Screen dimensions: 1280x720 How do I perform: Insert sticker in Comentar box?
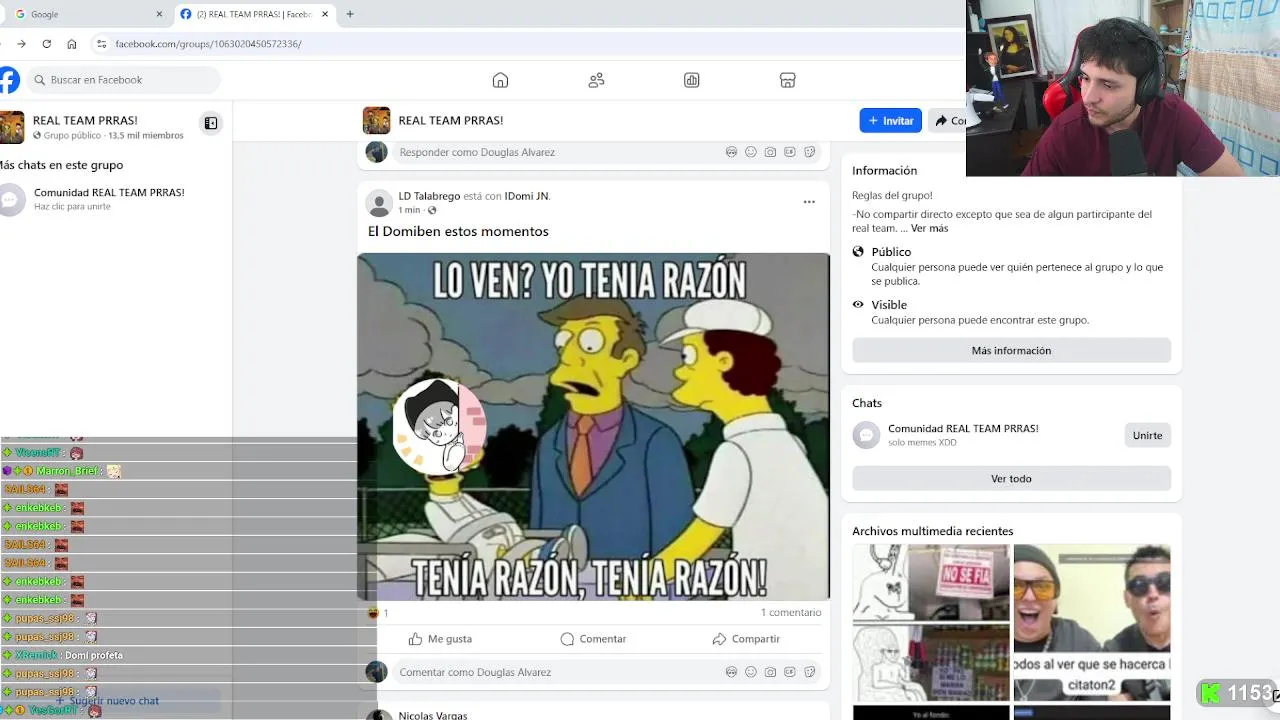click(x=809, y=672)
